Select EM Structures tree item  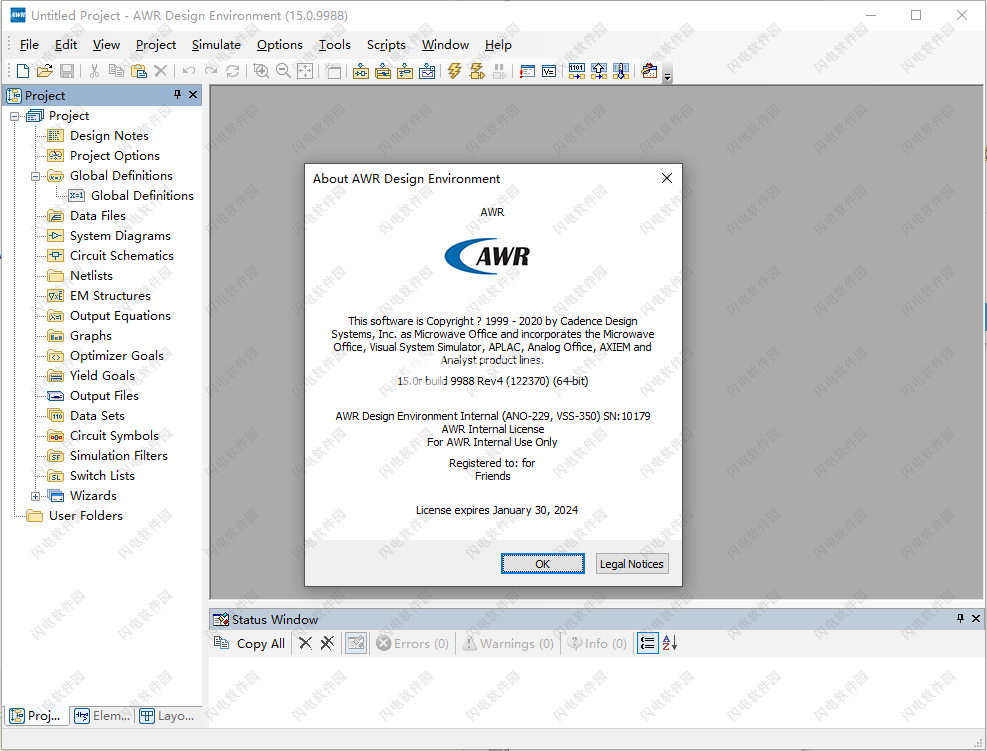110,296
